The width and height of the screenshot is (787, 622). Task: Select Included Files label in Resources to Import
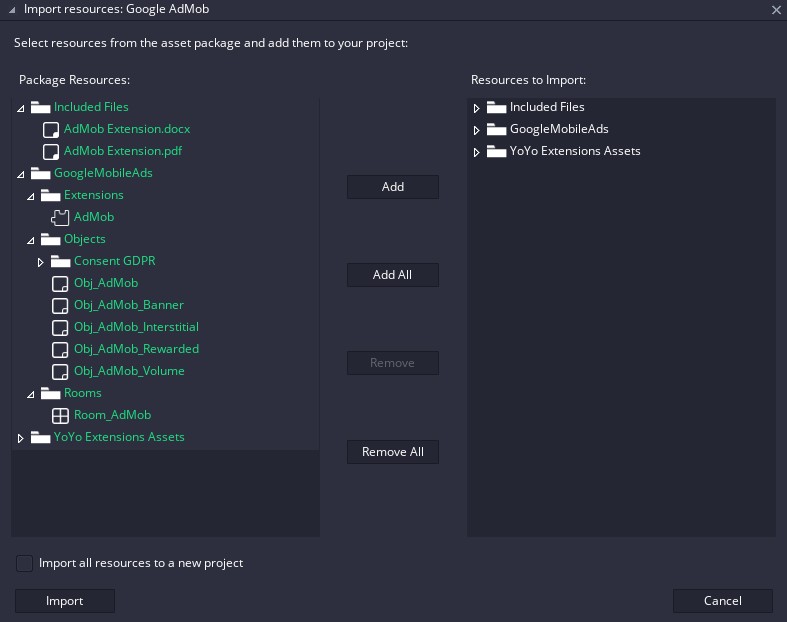tap(547, 107)
